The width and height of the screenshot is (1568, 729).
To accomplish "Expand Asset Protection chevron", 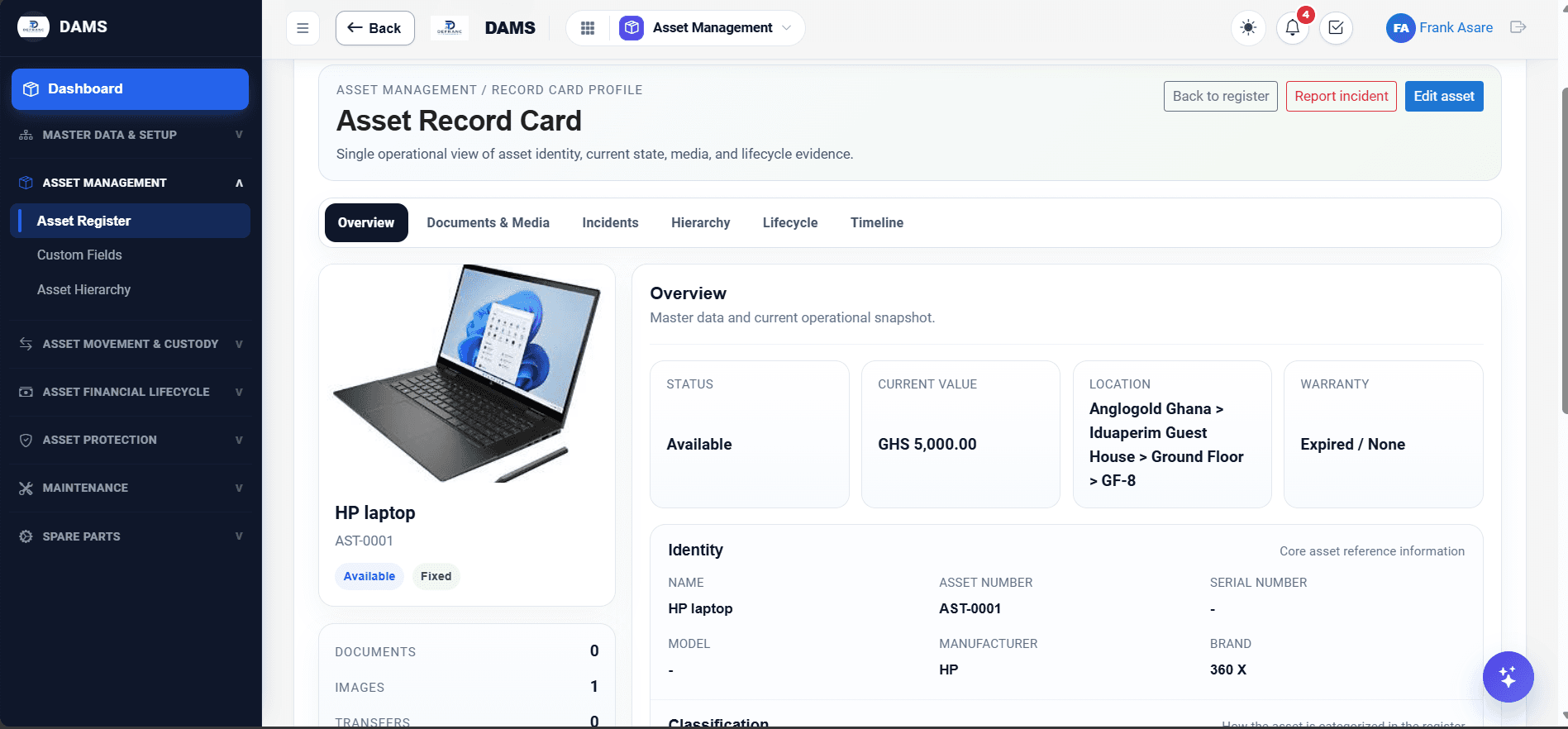I will tap(239, 440).
